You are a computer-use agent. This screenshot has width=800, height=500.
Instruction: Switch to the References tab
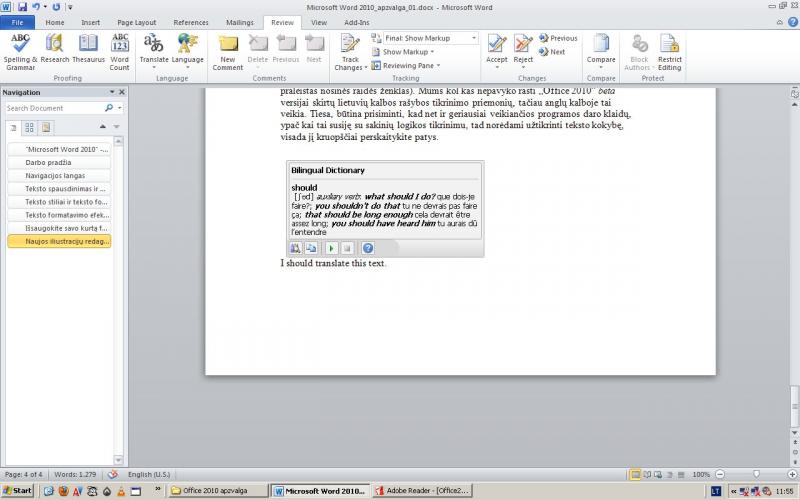(191, 22)
